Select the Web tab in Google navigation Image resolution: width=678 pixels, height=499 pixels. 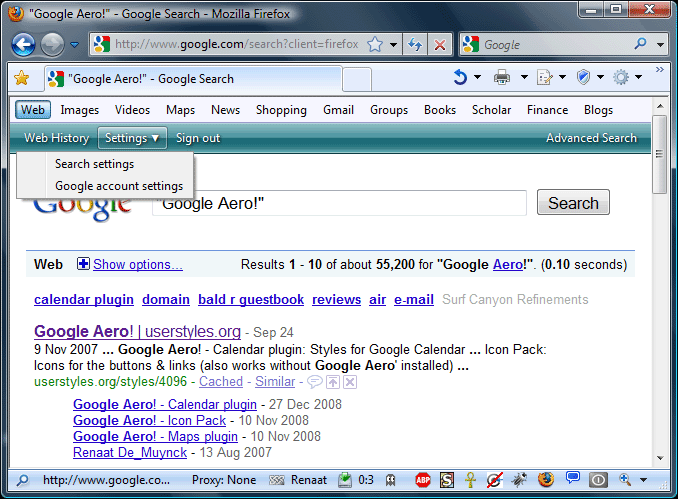33,110
